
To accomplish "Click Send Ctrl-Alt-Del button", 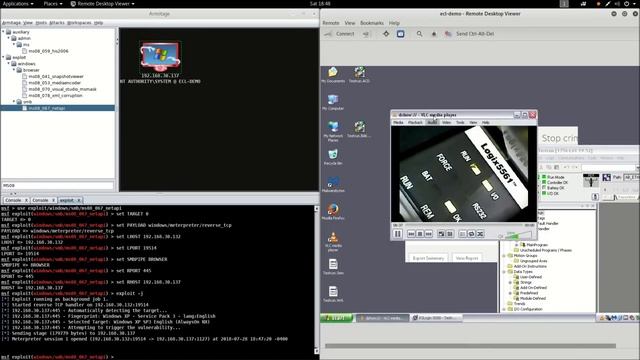I will tap(470, 34).
